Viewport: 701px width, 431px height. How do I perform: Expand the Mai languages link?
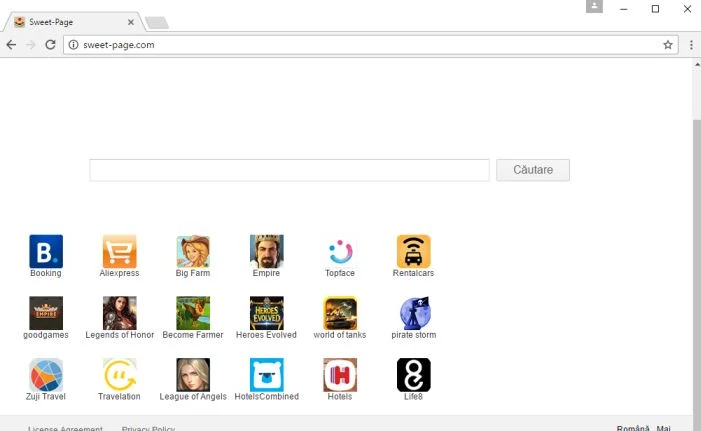(663, 428)
